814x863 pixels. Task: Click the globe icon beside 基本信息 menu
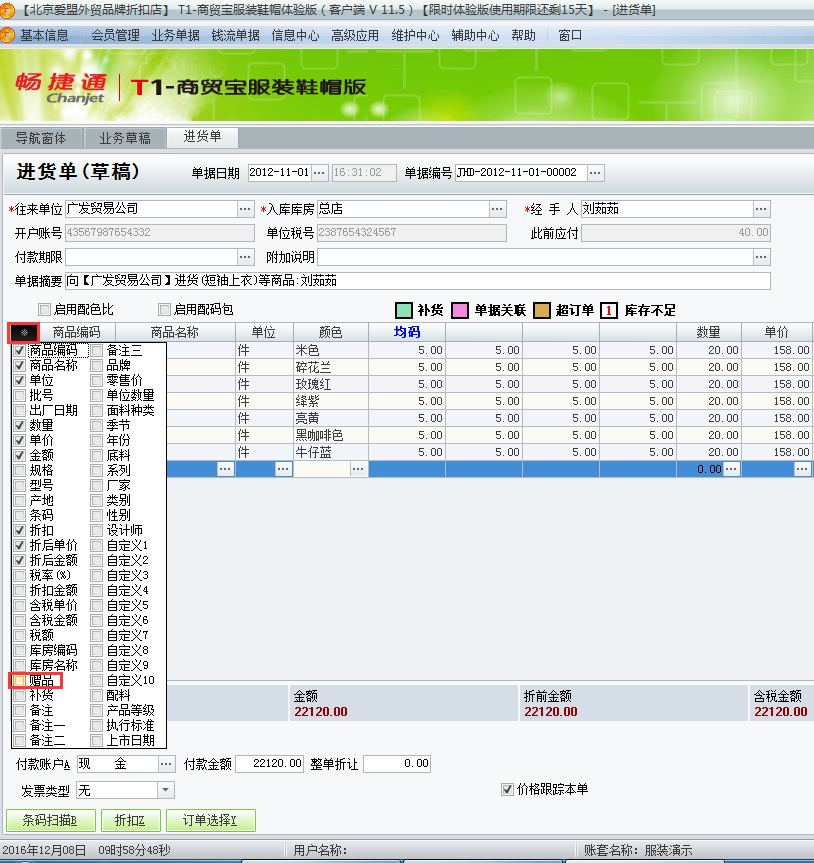tap(11, 34)
